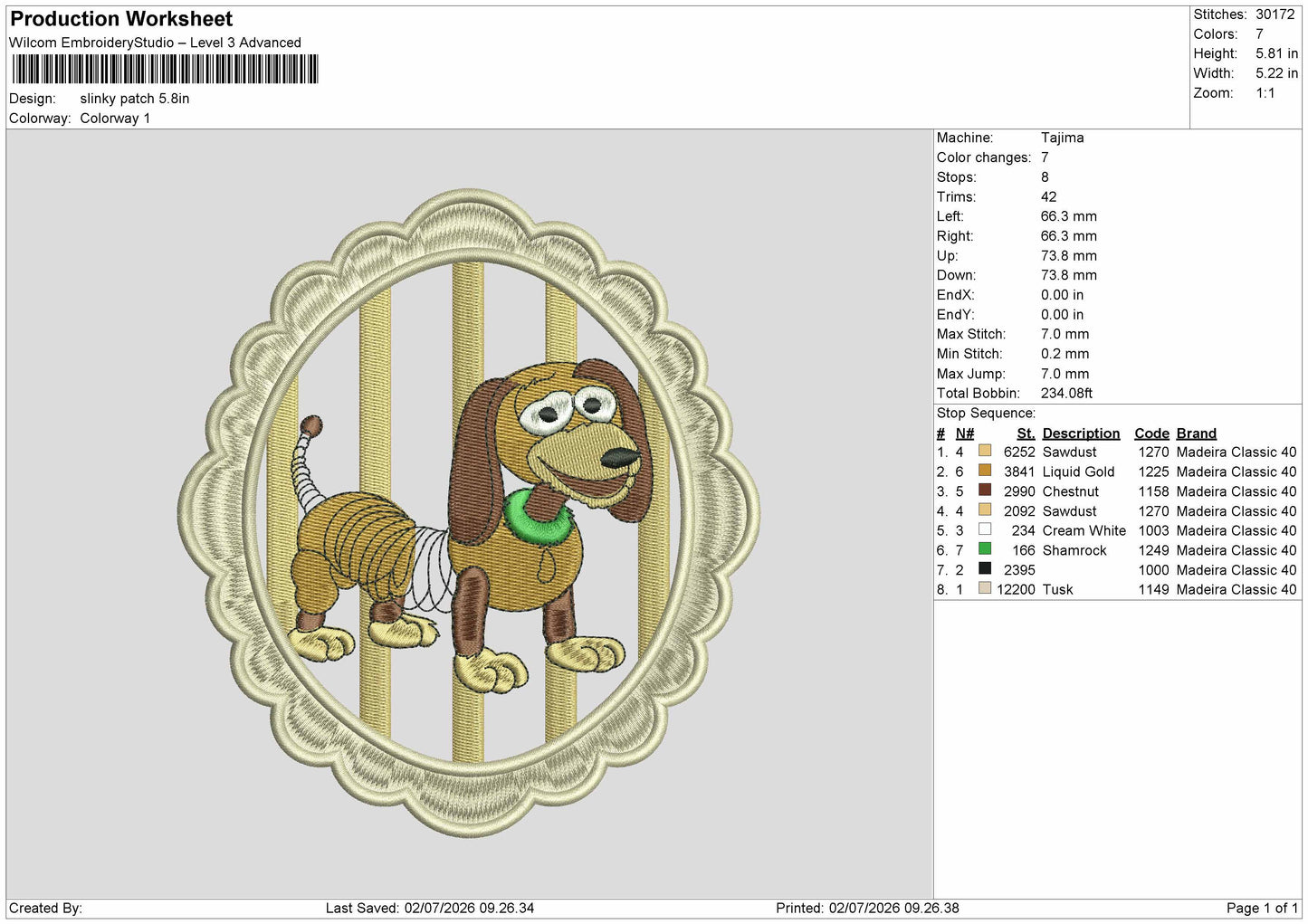Click the 'Liquid Gold' description
Image resolution: width=1308 pixels, height=924 pixels.
1078,472
